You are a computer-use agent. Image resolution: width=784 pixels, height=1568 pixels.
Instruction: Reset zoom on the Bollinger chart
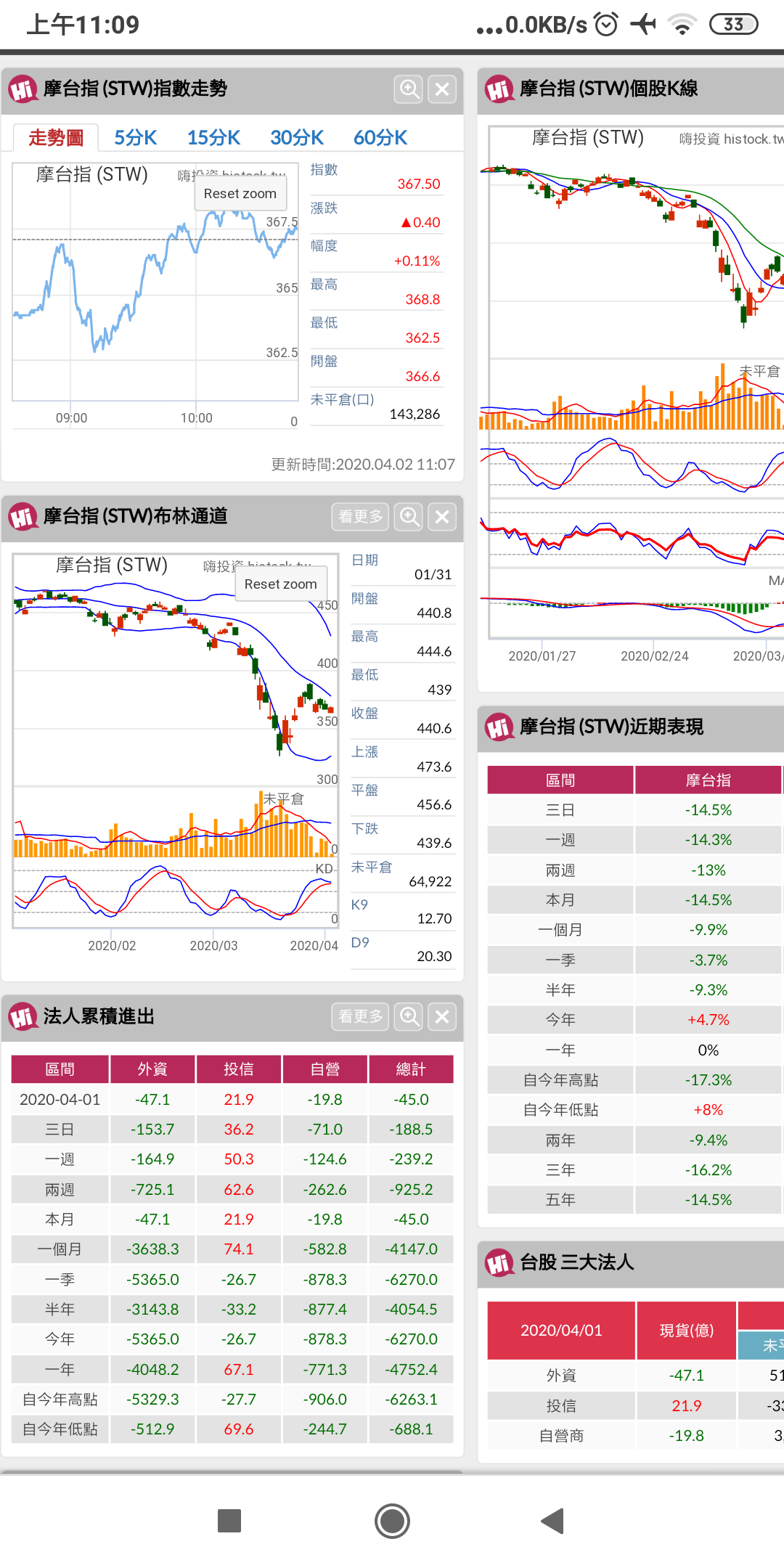point(281,584)
